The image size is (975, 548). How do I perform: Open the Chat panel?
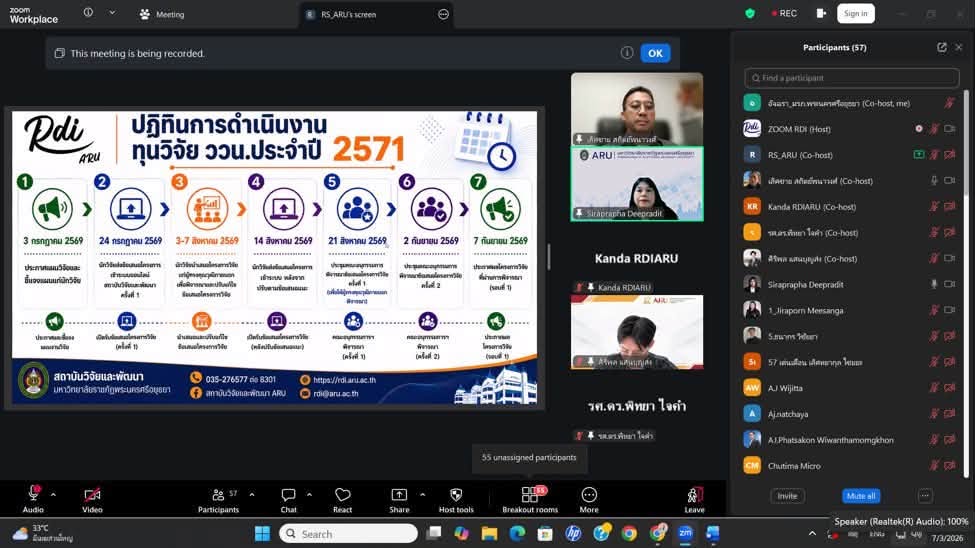pos(288,499)
